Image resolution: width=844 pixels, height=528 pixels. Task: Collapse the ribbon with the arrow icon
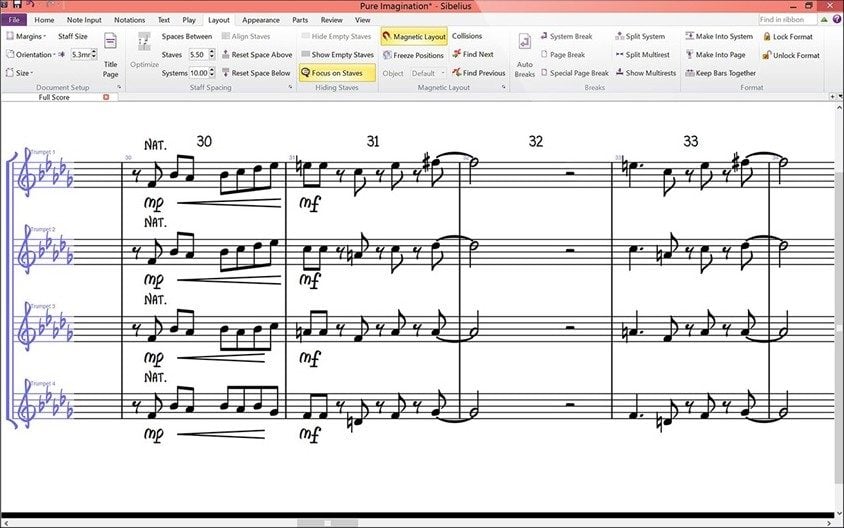(824, 19)
